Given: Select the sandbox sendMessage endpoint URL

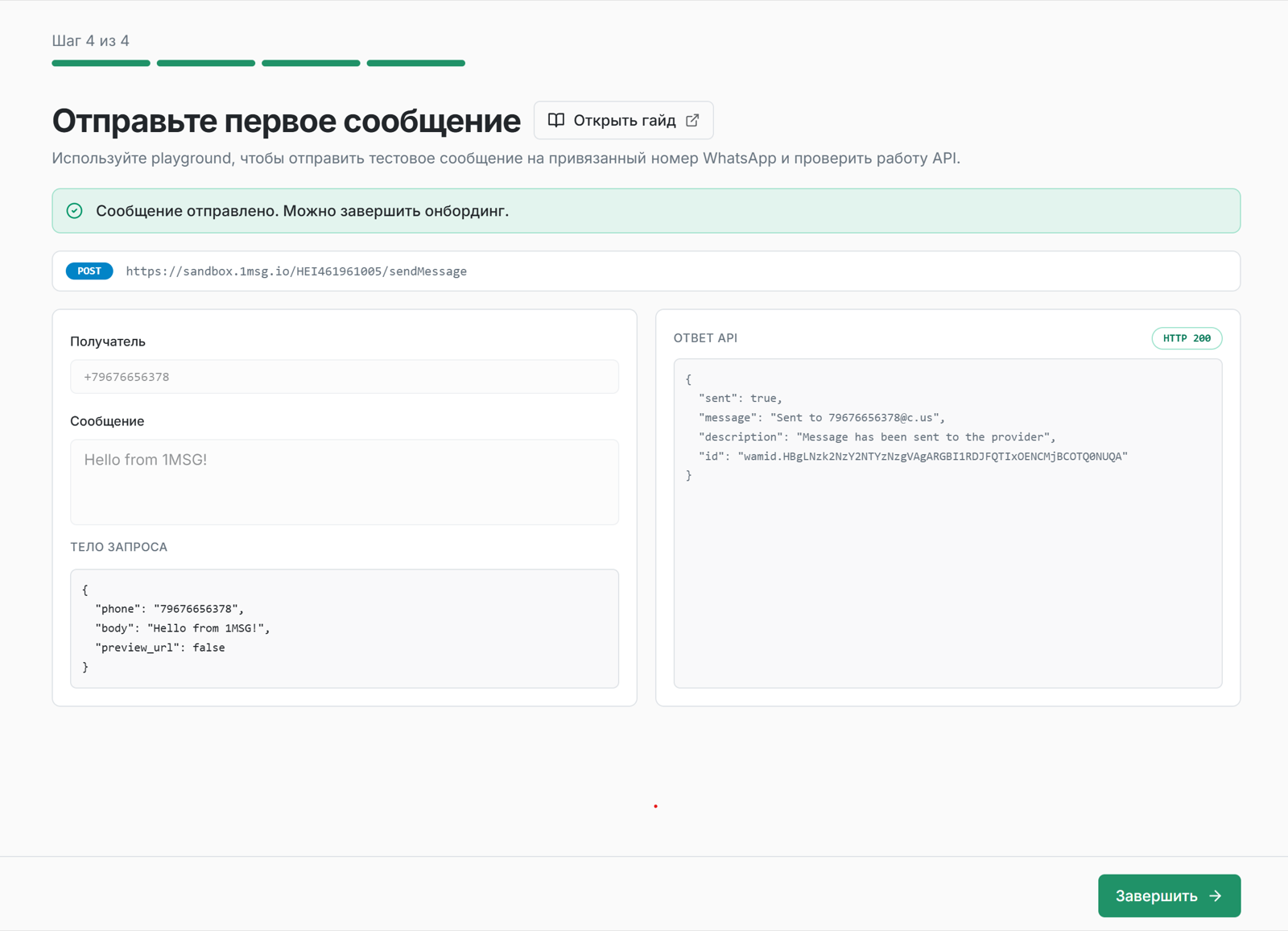Looking at the screenshot, I should click(296, 271).
